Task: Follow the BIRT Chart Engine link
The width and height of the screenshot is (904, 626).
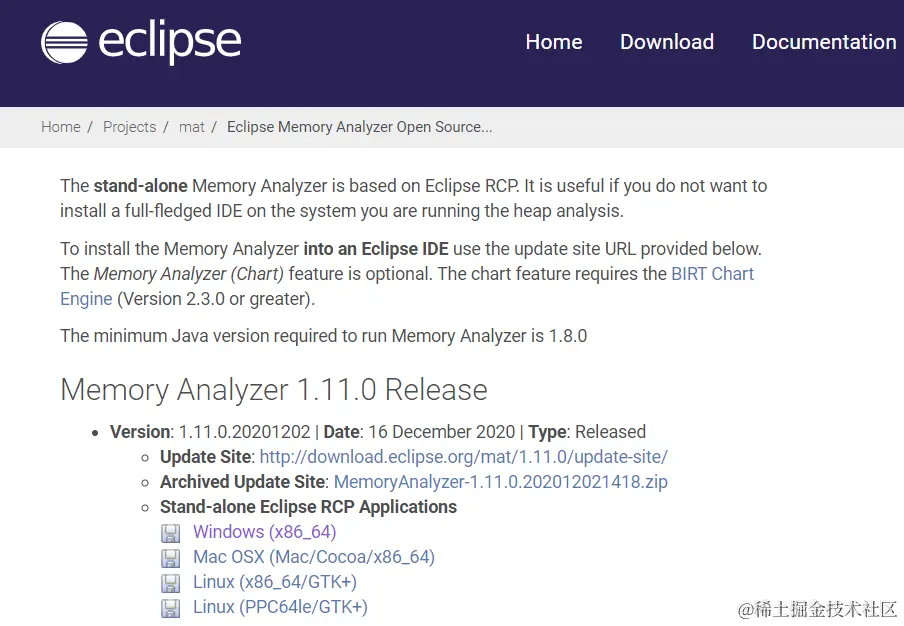Action: (x=712, y=274)
